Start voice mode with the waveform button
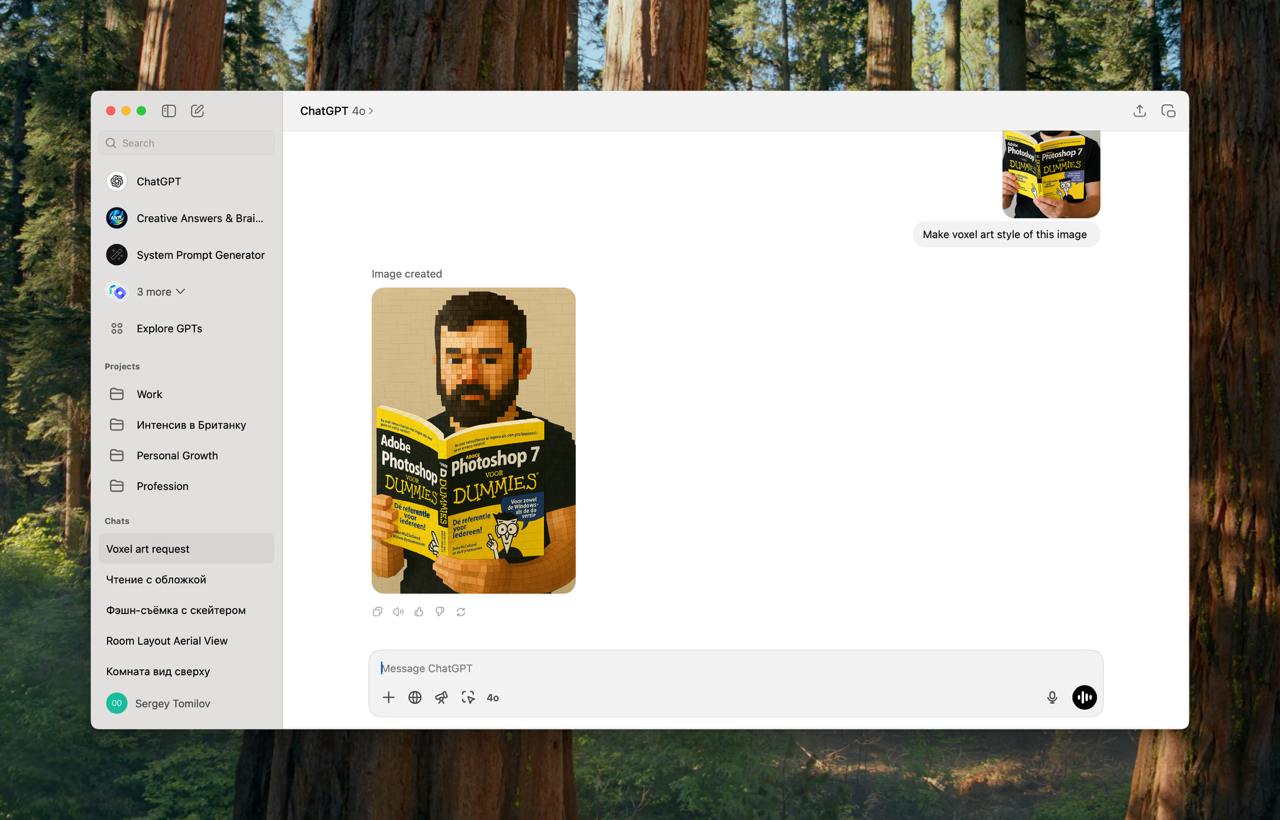Screen dimensions: 1280x820 (x=1084, y=698)
